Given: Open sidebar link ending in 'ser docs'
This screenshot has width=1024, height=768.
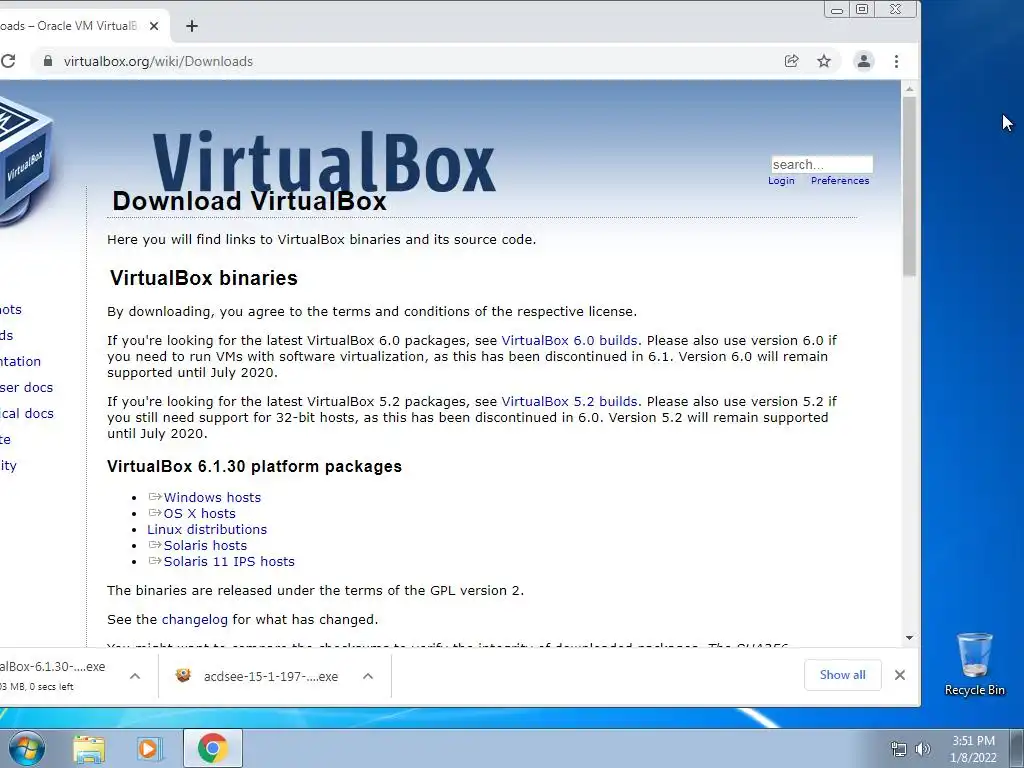Looking at the screenshot, I should click(27, 387).
